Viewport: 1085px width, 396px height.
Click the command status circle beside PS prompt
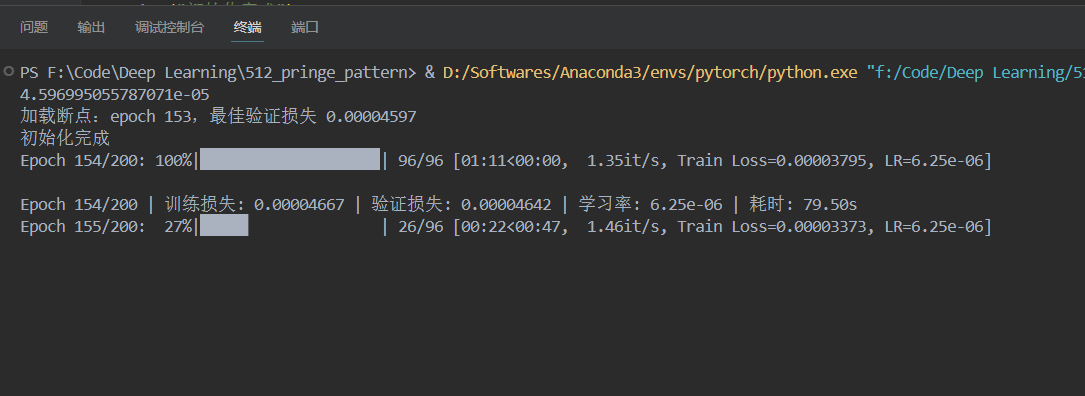pos(8,71)
